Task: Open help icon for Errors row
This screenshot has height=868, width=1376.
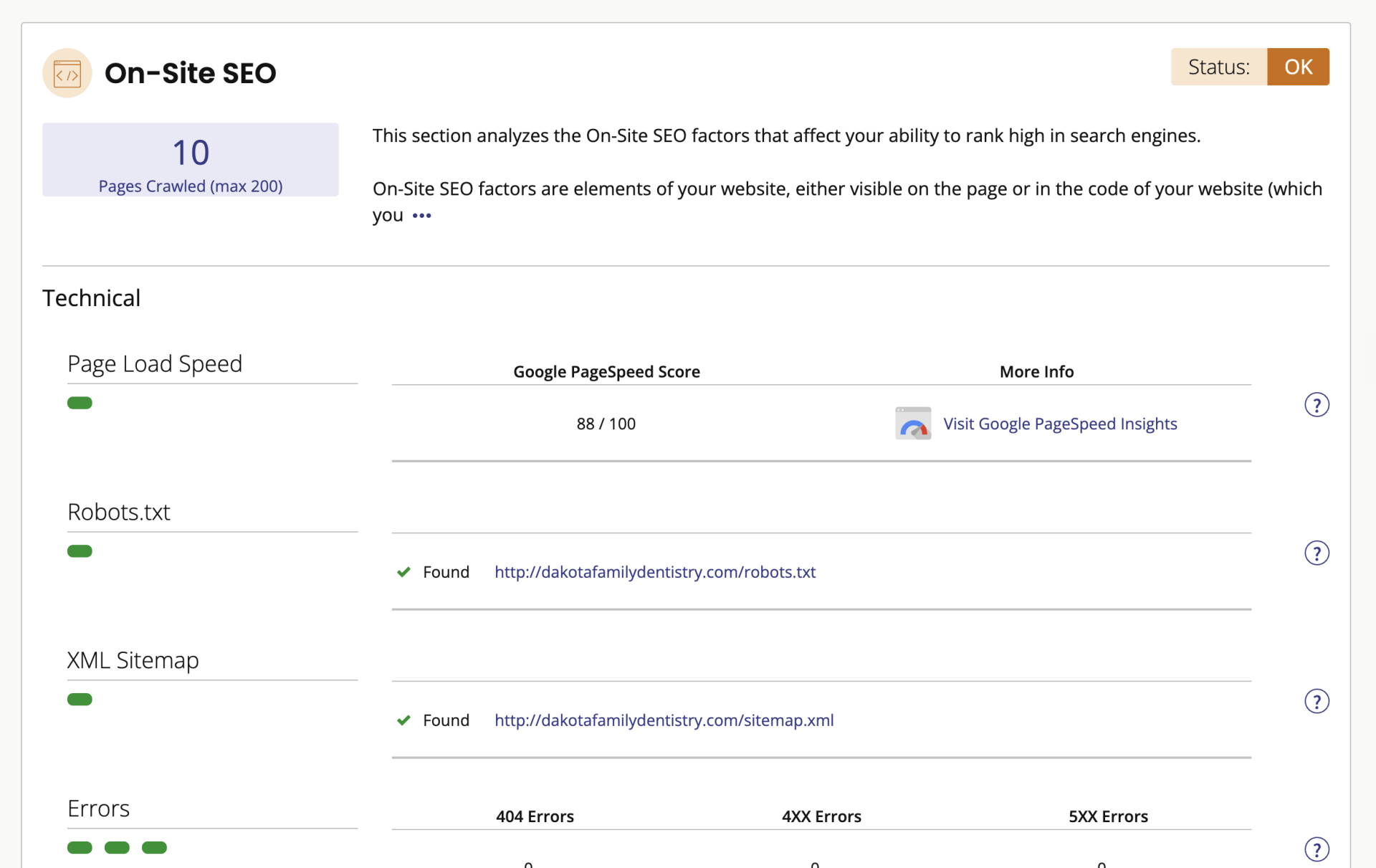Action: coord(1317,849)
